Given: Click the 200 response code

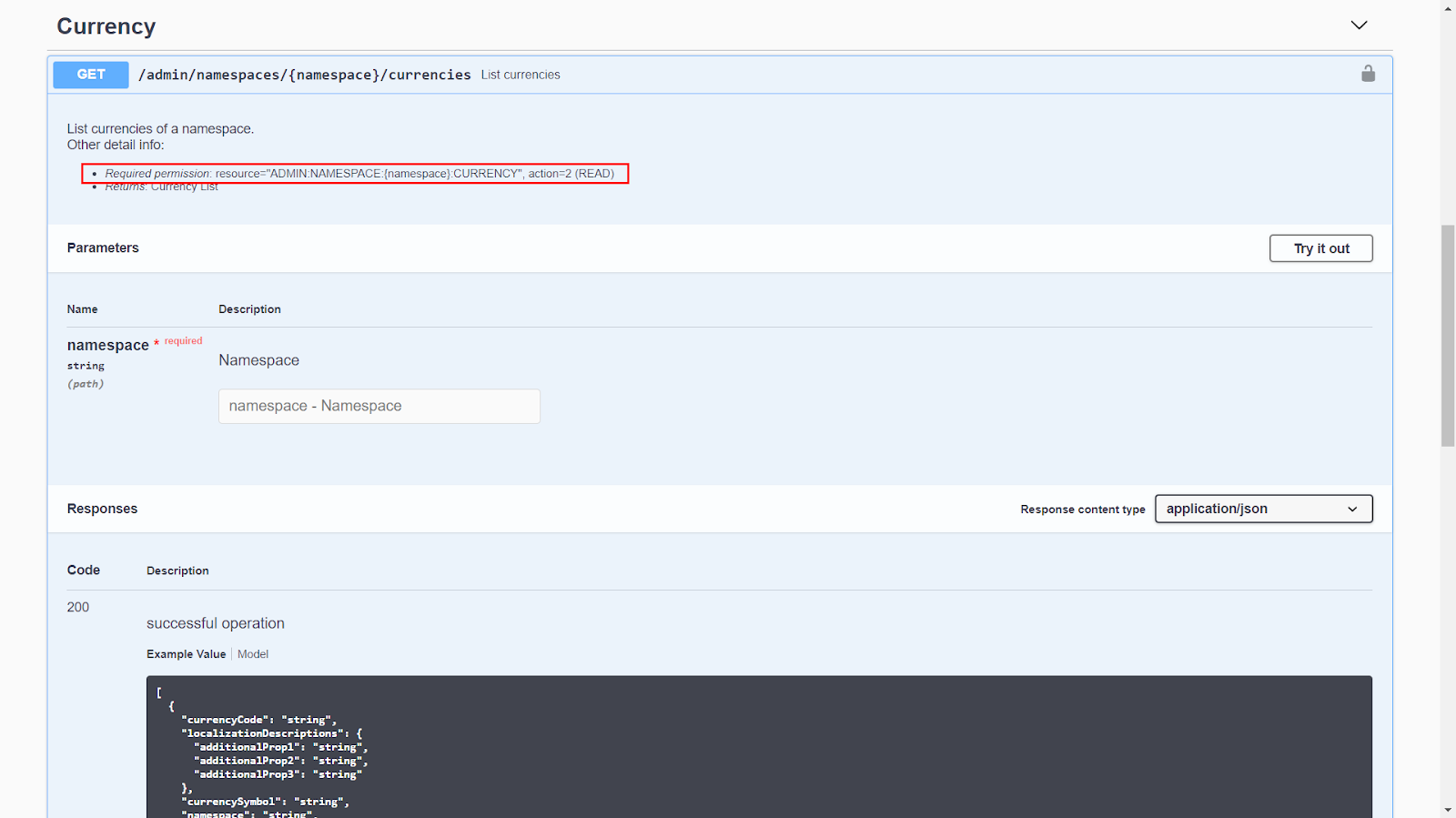Looking at the screenshot, I should tap(78, 607).
